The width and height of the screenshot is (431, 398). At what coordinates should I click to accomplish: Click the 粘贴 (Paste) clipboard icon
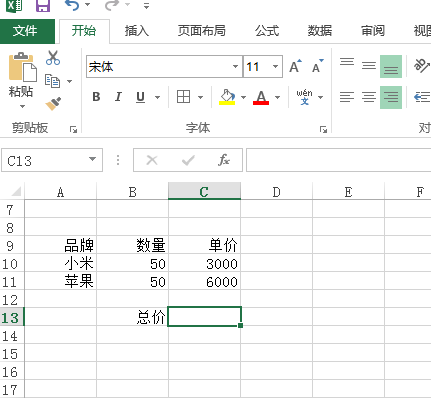(22, 67)
